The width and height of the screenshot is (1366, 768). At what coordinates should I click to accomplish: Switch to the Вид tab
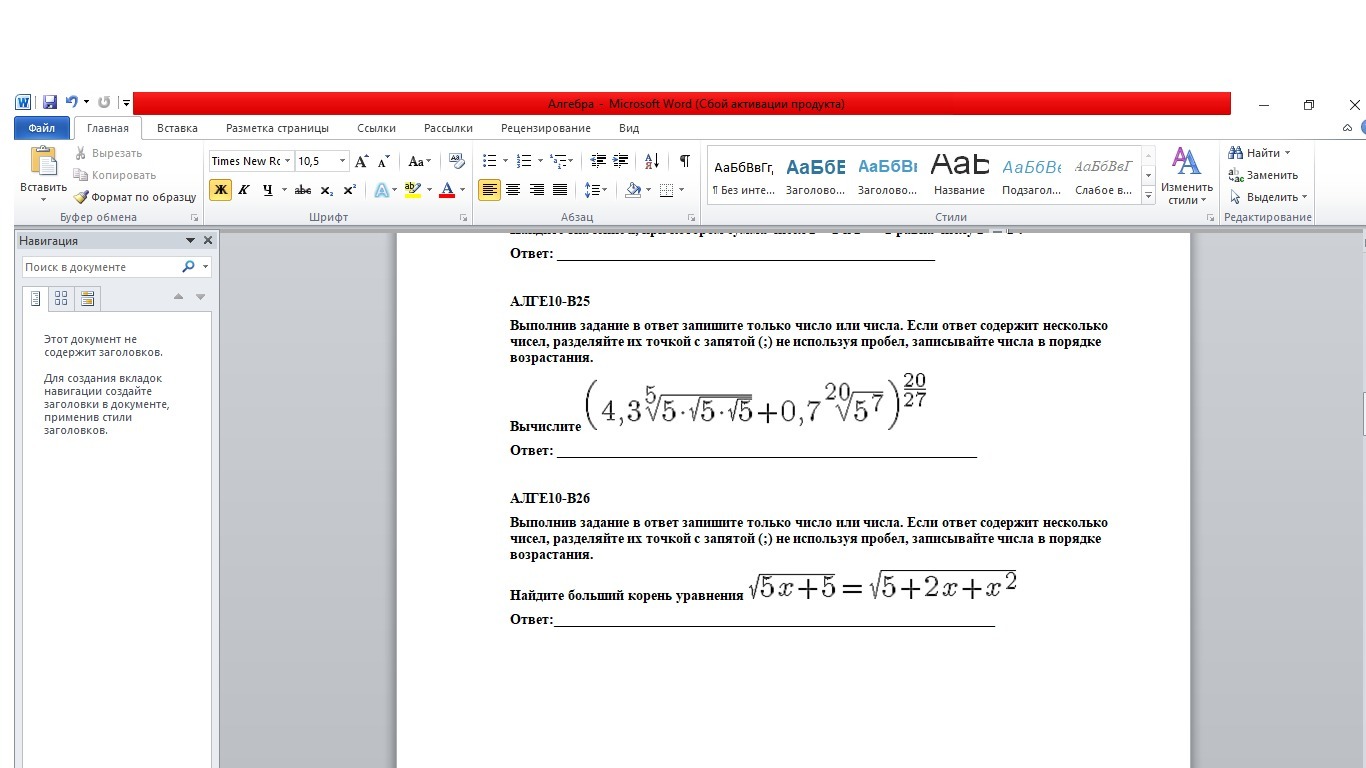pos(629,128)
